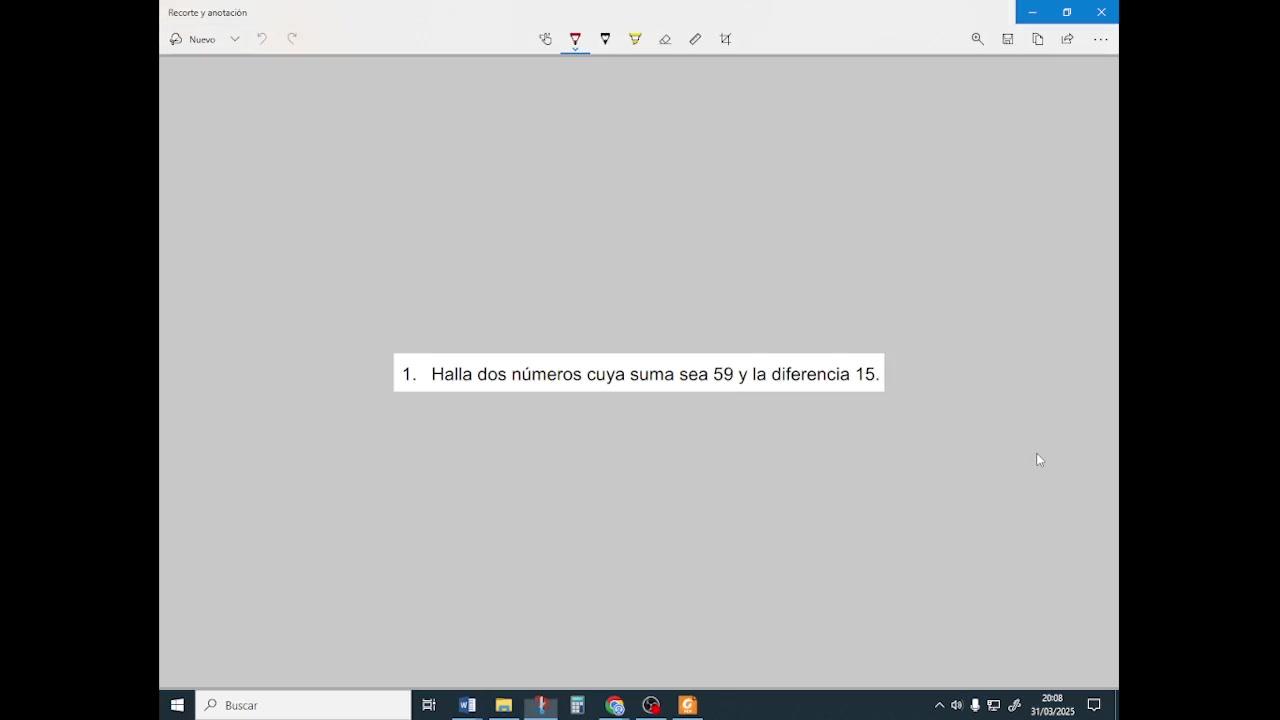The image size is (1280, 720).
Task: Click the Buscar search box in taskbar
Action: 303,705
